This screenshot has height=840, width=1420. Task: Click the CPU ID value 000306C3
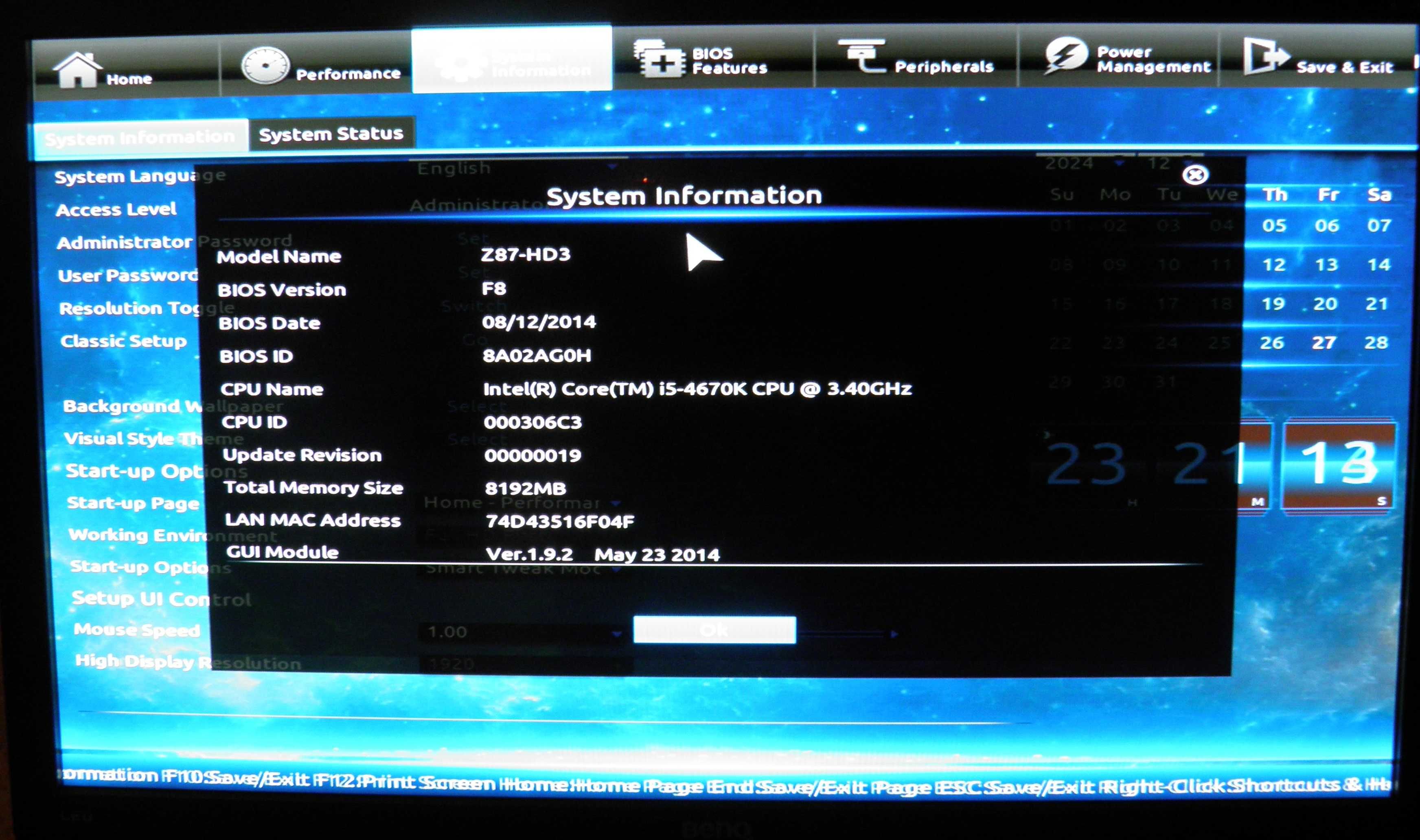533,422
